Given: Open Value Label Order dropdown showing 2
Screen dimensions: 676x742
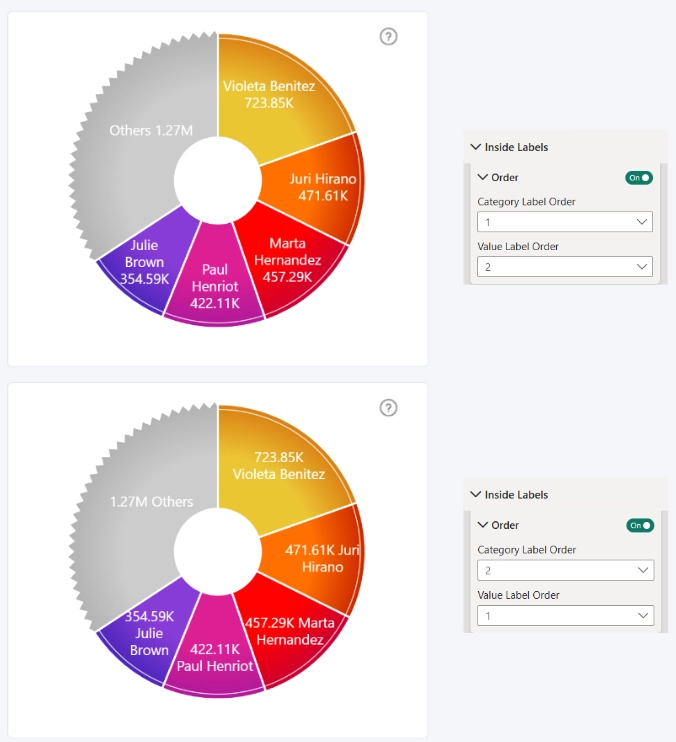Looking at the screenshot, I should tap(565, 266).
